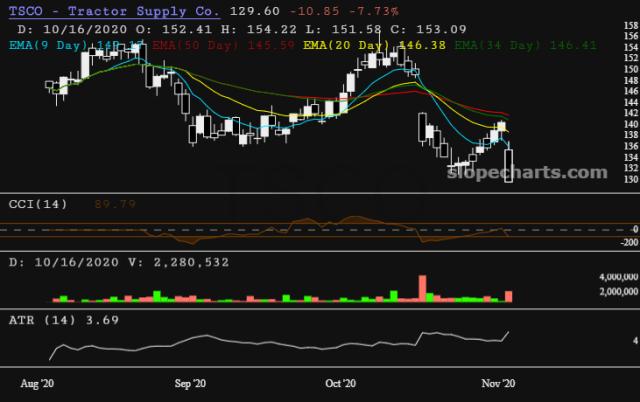The height and width of the screenshot is (402, 640).
Task: Click the Sep '20 date axis label
Action: pyautogui.click(x=190, y=383)
